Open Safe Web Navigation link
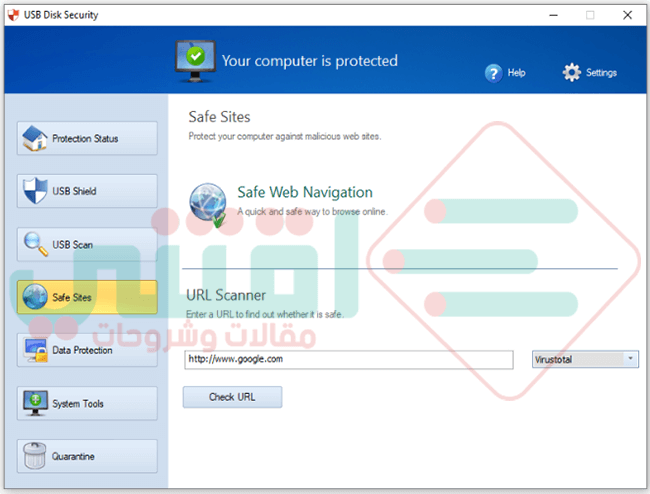Viewport: 650px width, 494px height. [305, 192]
